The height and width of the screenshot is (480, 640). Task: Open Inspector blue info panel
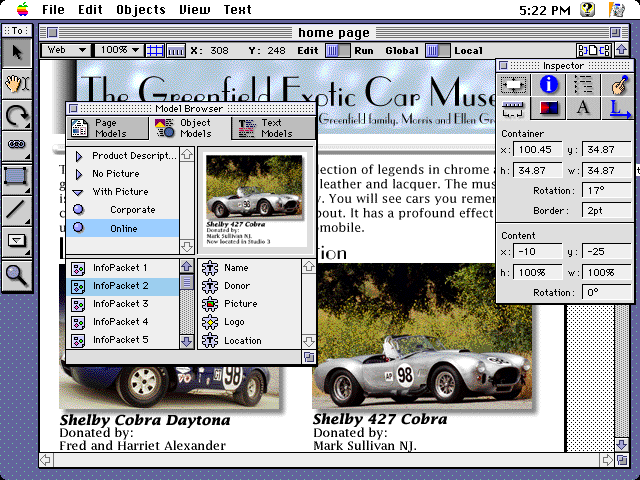pos(548,85)
